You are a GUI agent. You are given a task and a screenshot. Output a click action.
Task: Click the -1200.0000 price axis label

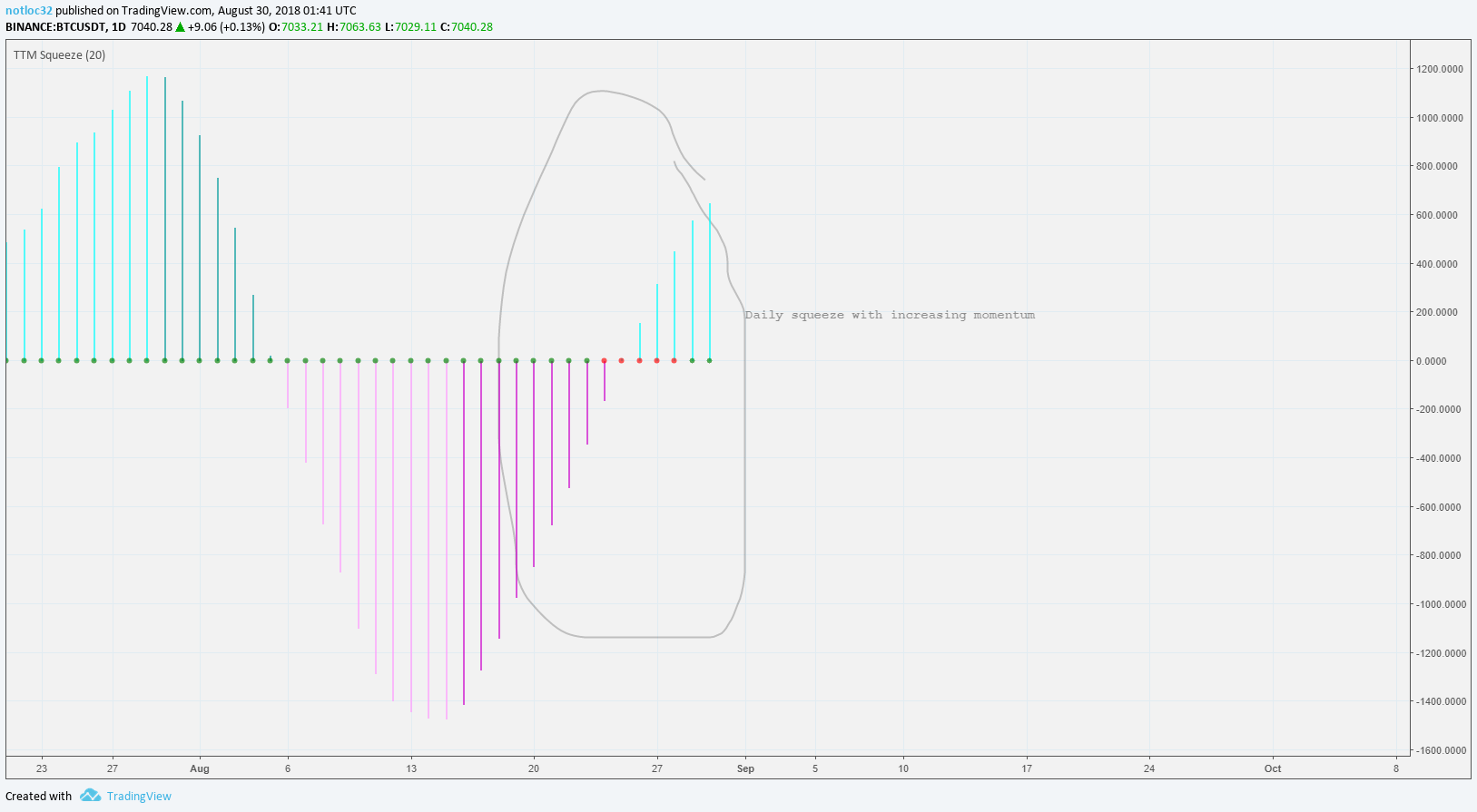tap(1442, 653)
